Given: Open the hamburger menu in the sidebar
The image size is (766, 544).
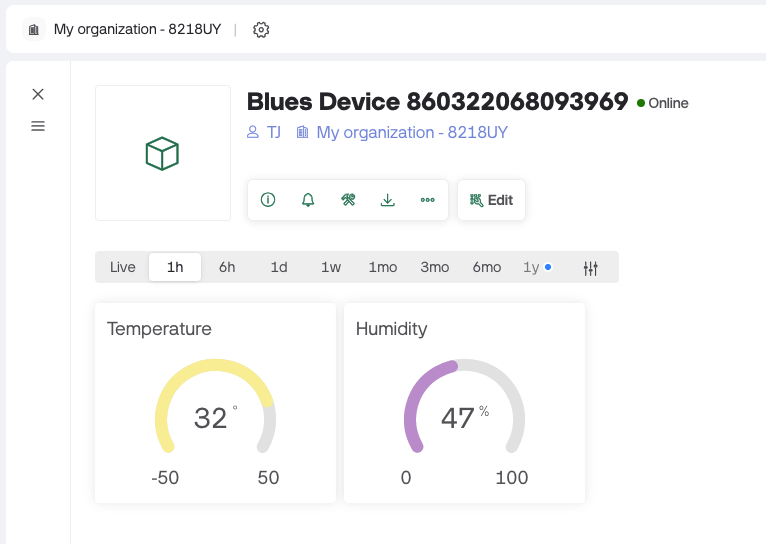Looking at the screenshot, I should (38, 126).
